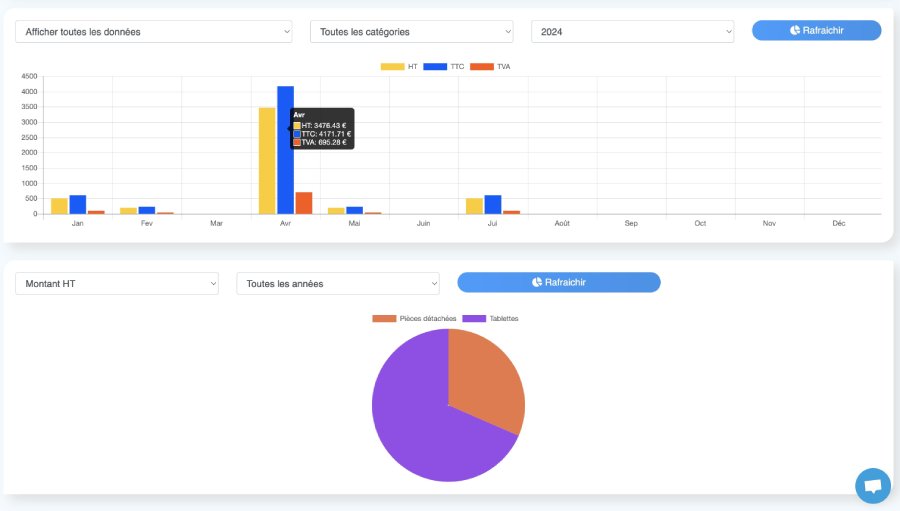Click the bottom Rafraîchir button
Viewport: 900px width, 511px height.
click(558, 283)
